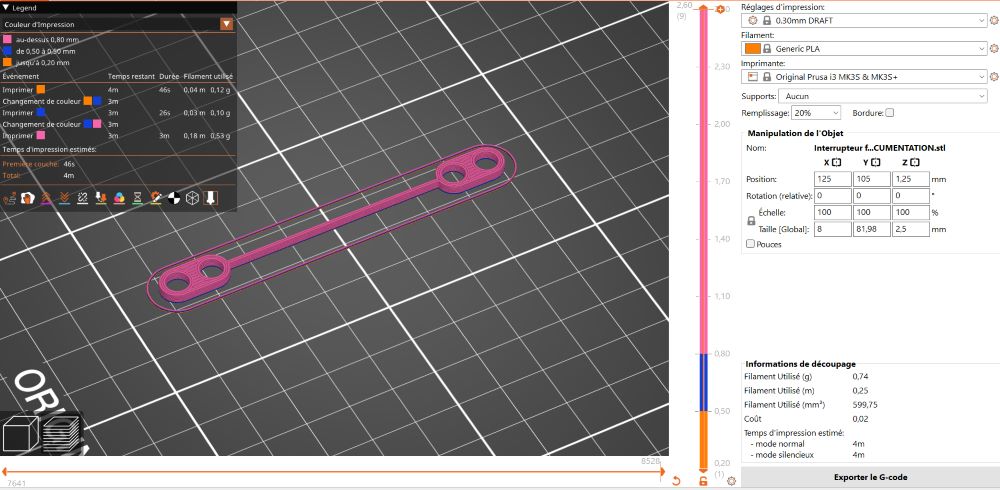Toggle color changes visibility icon
The image size is (1000, 490).
point(119,198)
